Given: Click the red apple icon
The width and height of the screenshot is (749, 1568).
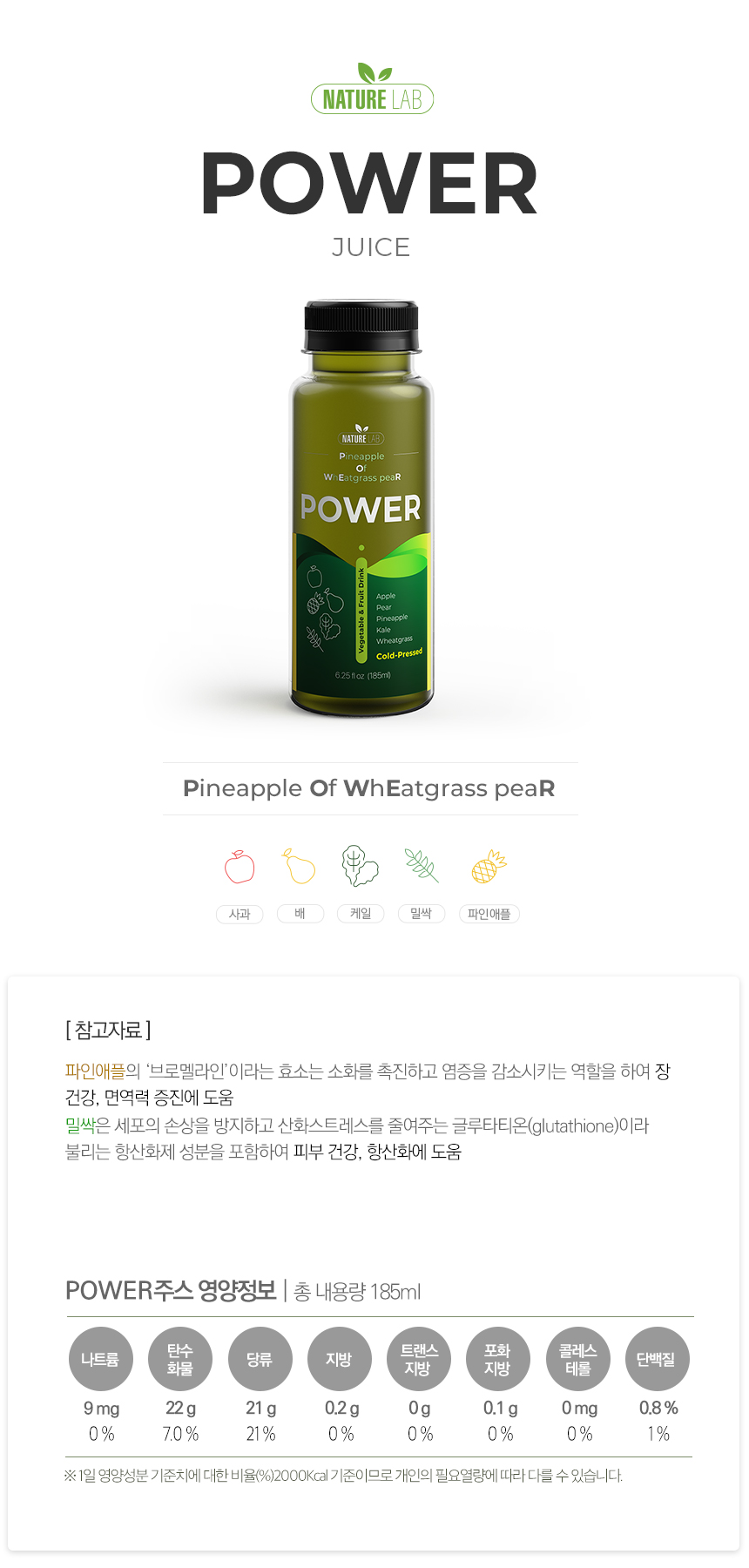Looking at the screenshot, I should click(x=240, y=867).
